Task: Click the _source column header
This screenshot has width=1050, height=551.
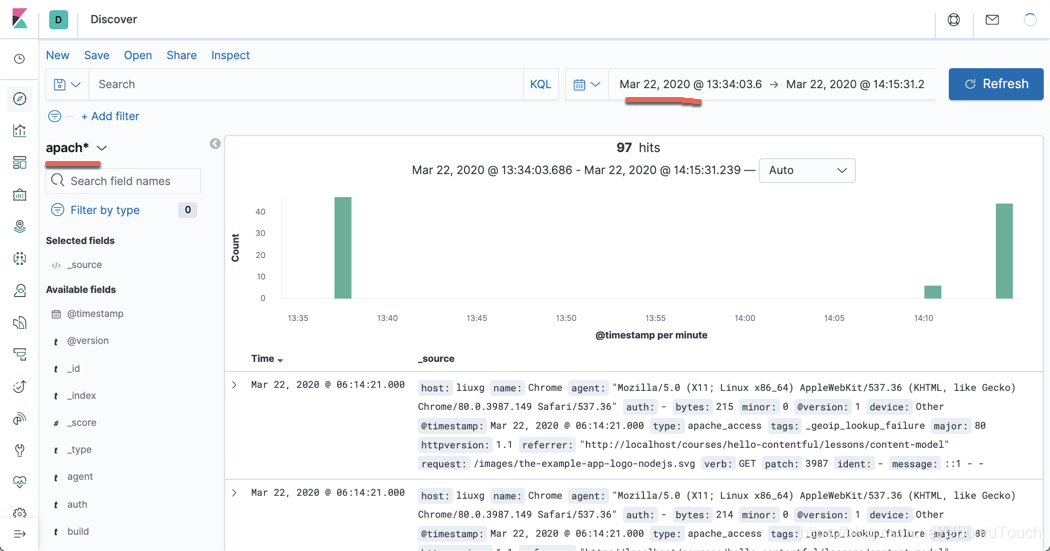Action: 436,359
